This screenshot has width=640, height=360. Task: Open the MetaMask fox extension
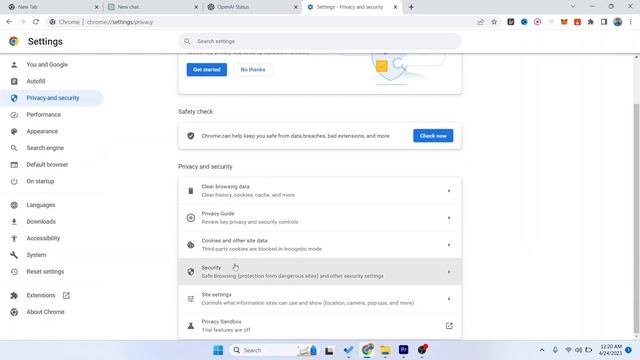tap(564, 22)
